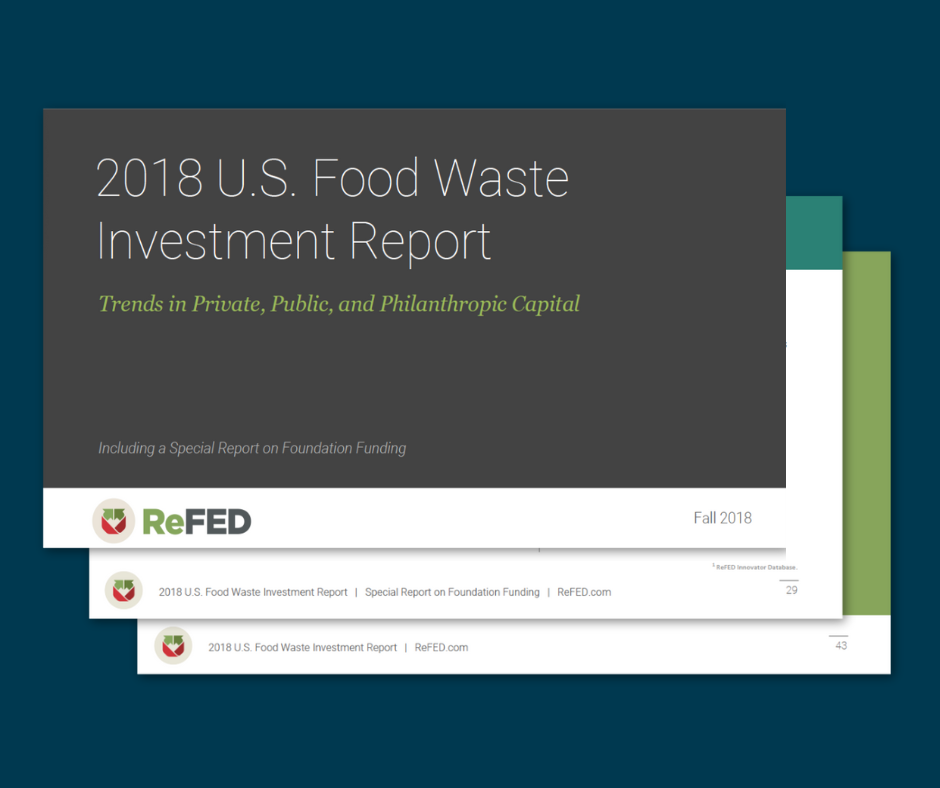Click the page number 29
The width and height of the screenshot is (940, 788).
coord(791,590)
